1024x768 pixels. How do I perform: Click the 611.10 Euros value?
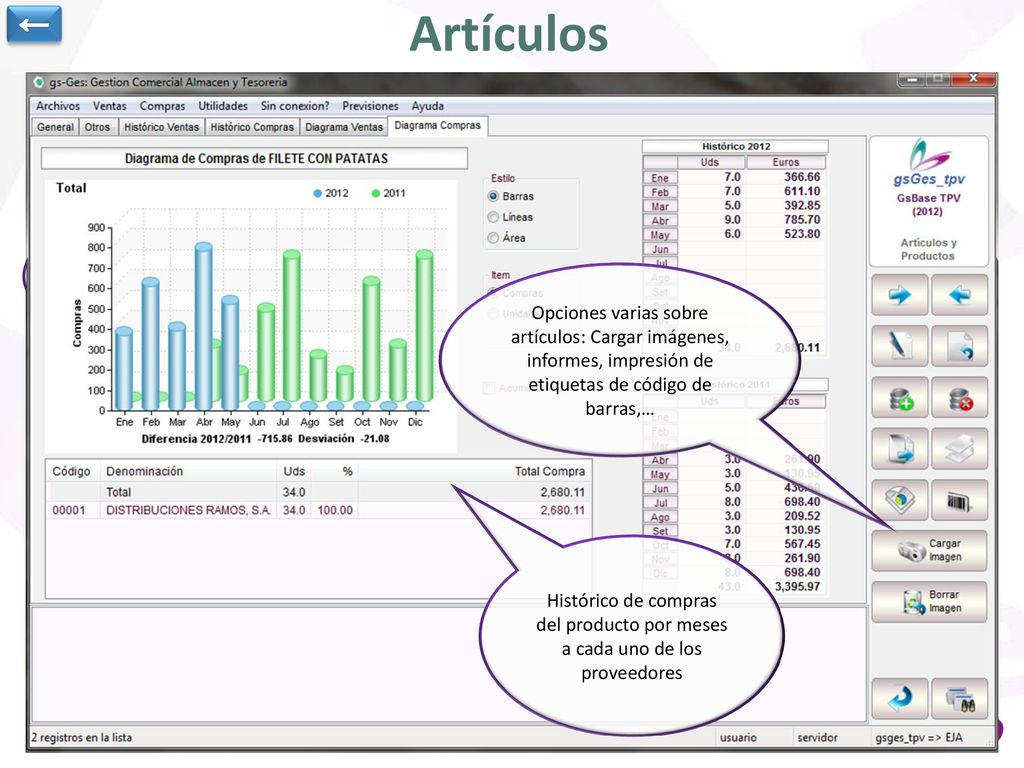pyautogui.click(x=802, y=191)
